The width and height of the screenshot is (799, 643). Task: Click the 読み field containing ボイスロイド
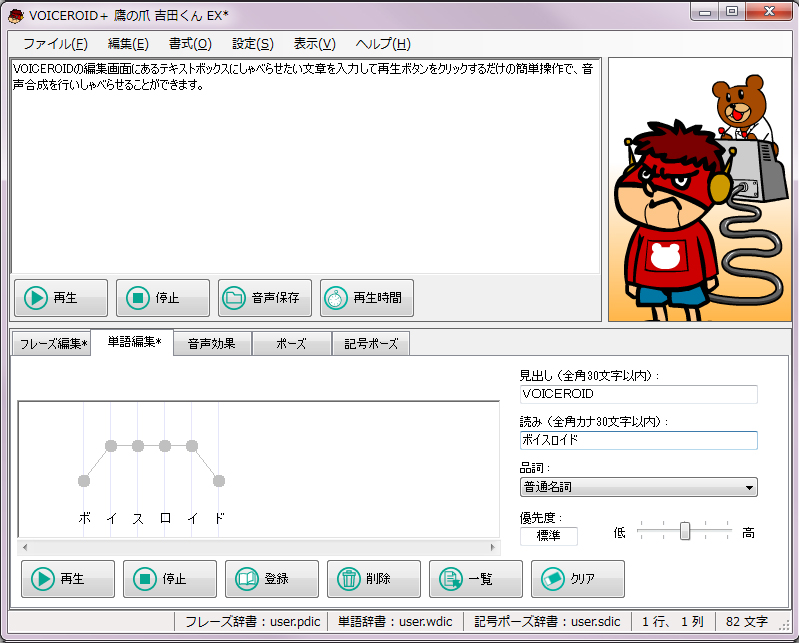(638, 440)
